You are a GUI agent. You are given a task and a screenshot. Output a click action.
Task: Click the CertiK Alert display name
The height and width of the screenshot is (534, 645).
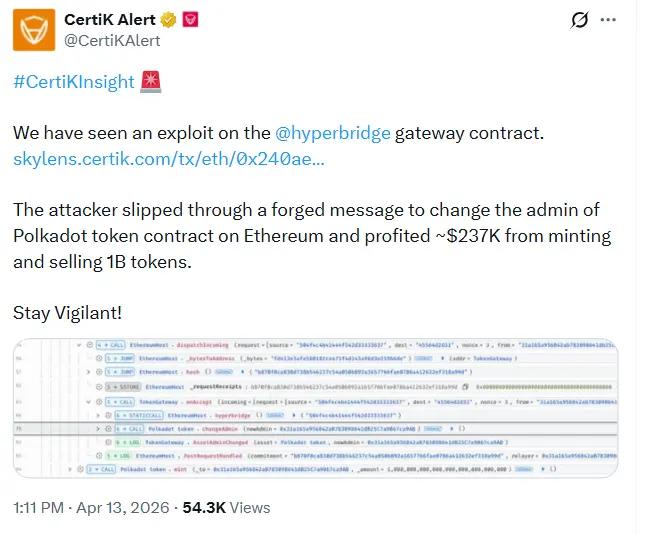click(110, 20)
